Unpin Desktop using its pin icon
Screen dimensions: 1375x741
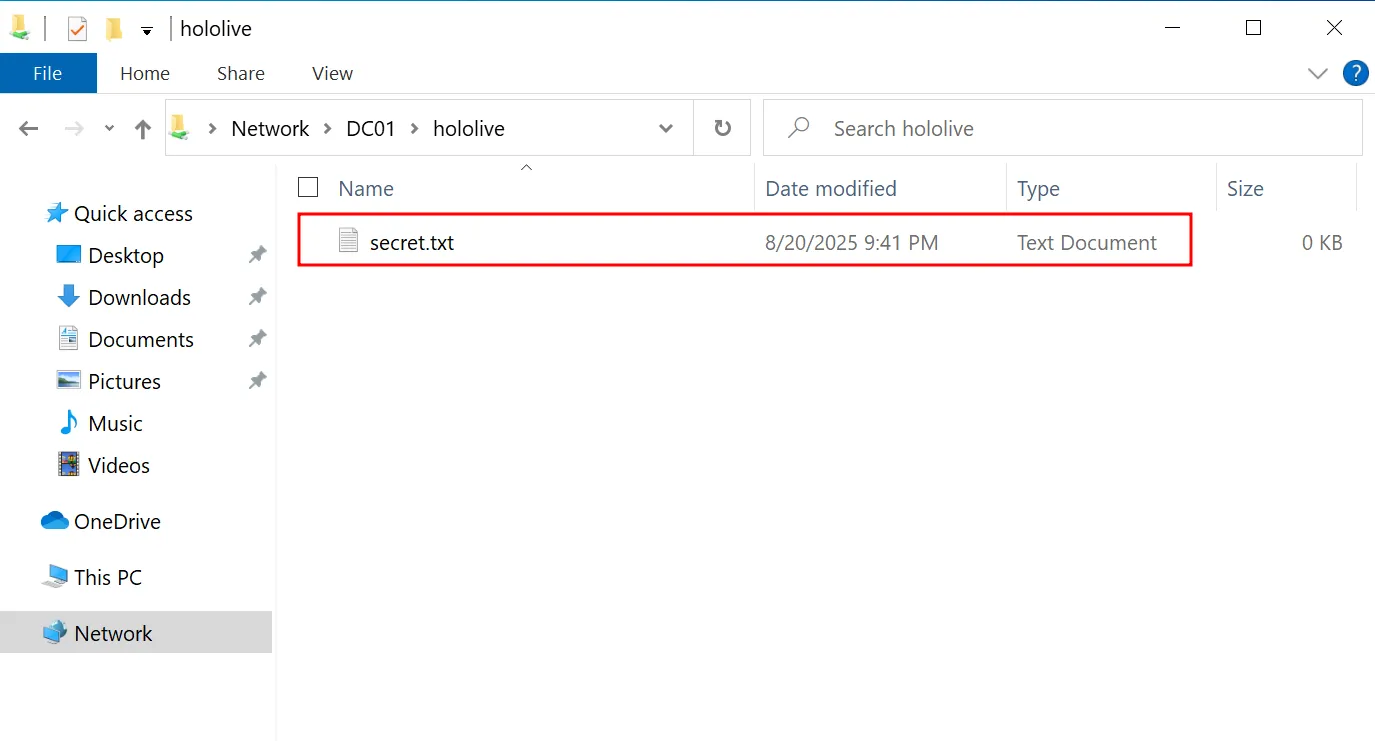coord(257,255)
